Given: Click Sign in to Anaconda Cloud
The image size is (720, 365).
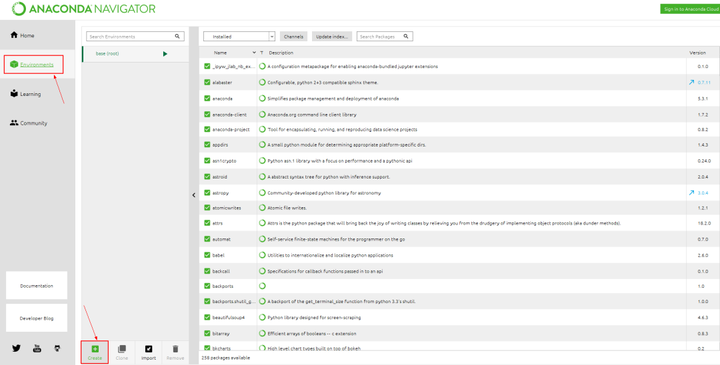Looking at the screenshot, I should tap(690, 9).
